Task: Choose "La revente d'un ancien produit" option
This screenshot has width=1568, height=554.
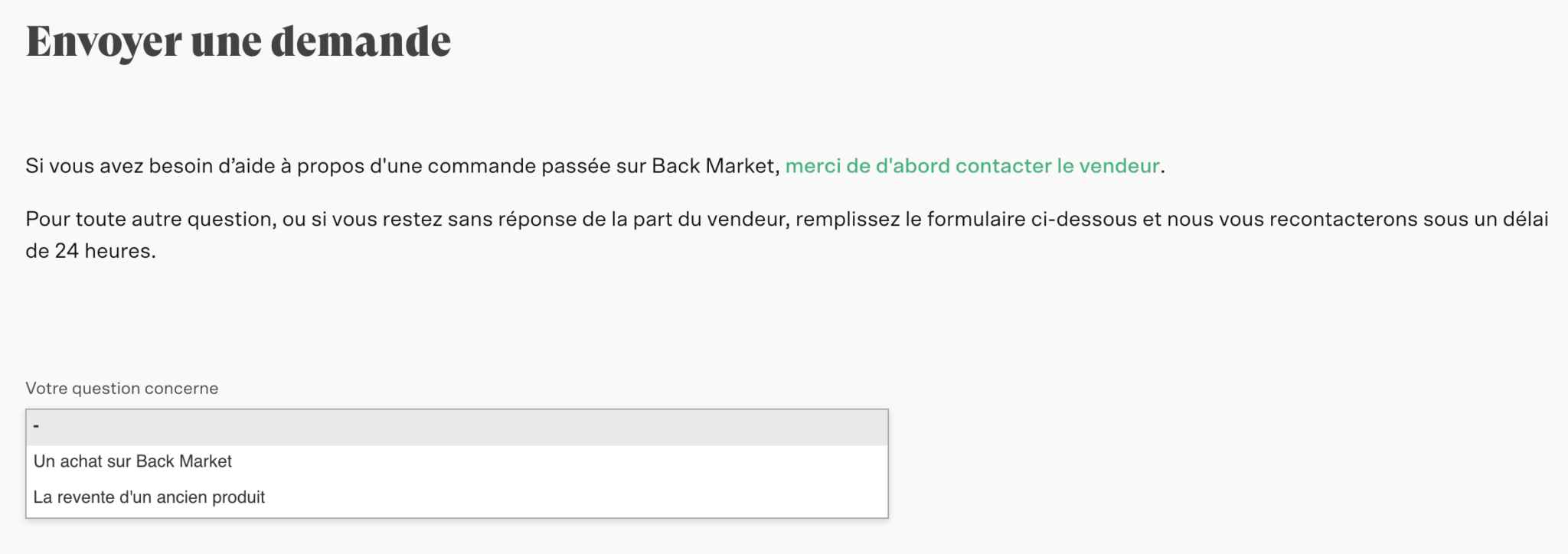Action: click(x=149, y=497)
